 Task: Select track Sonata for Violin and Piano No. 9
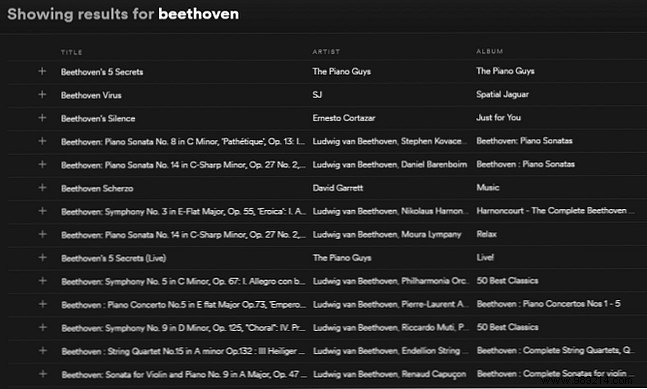(x=184, y=375)
